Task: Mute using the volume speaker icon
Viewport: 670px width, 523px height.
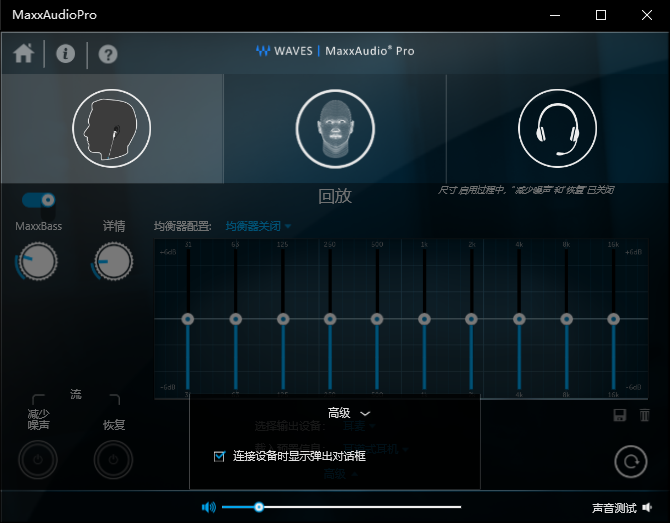Action: (x=209, y=507)
